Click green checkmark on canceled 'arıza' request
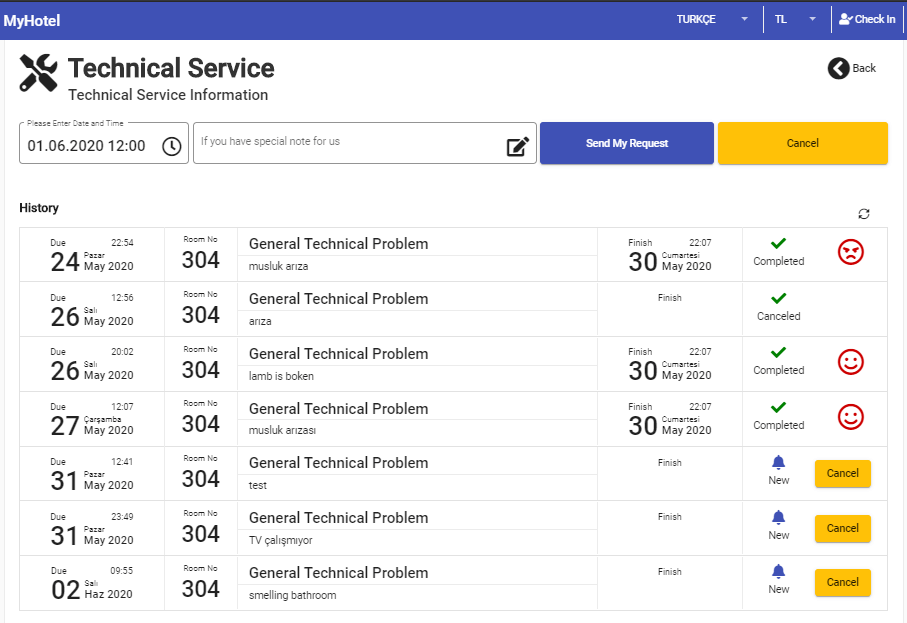The height and width of the screenshot is (623, 907). click(779, 298)
